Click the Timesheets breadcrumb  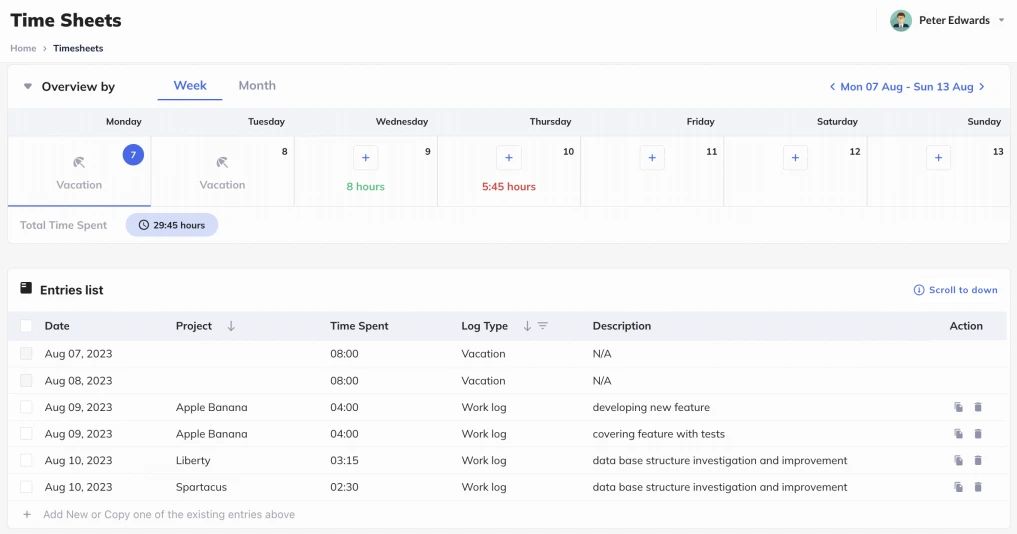(78, 49)
